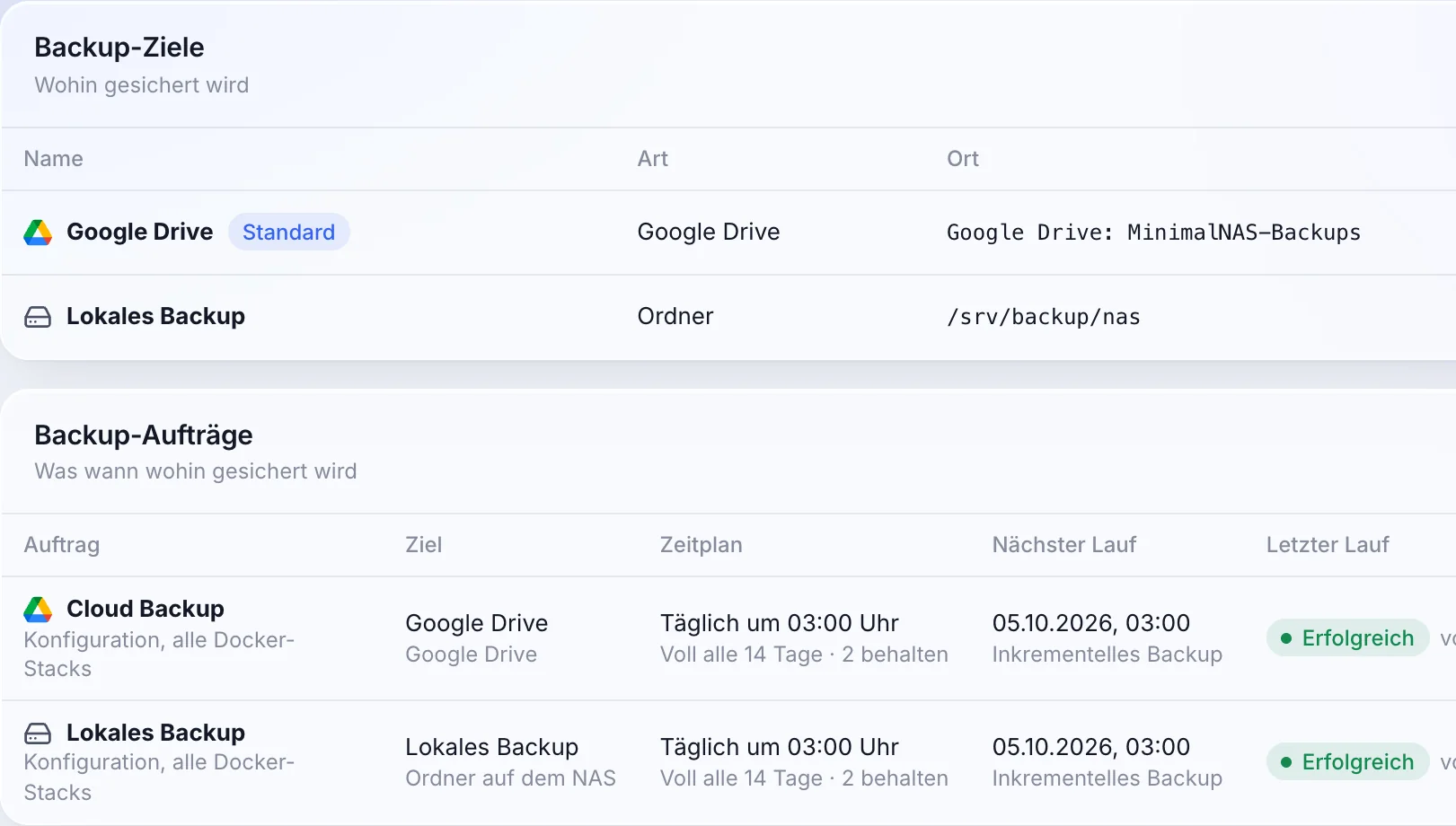Select the path Google Drive: MinimalNAS-Backups

[x=1153, y=233]
